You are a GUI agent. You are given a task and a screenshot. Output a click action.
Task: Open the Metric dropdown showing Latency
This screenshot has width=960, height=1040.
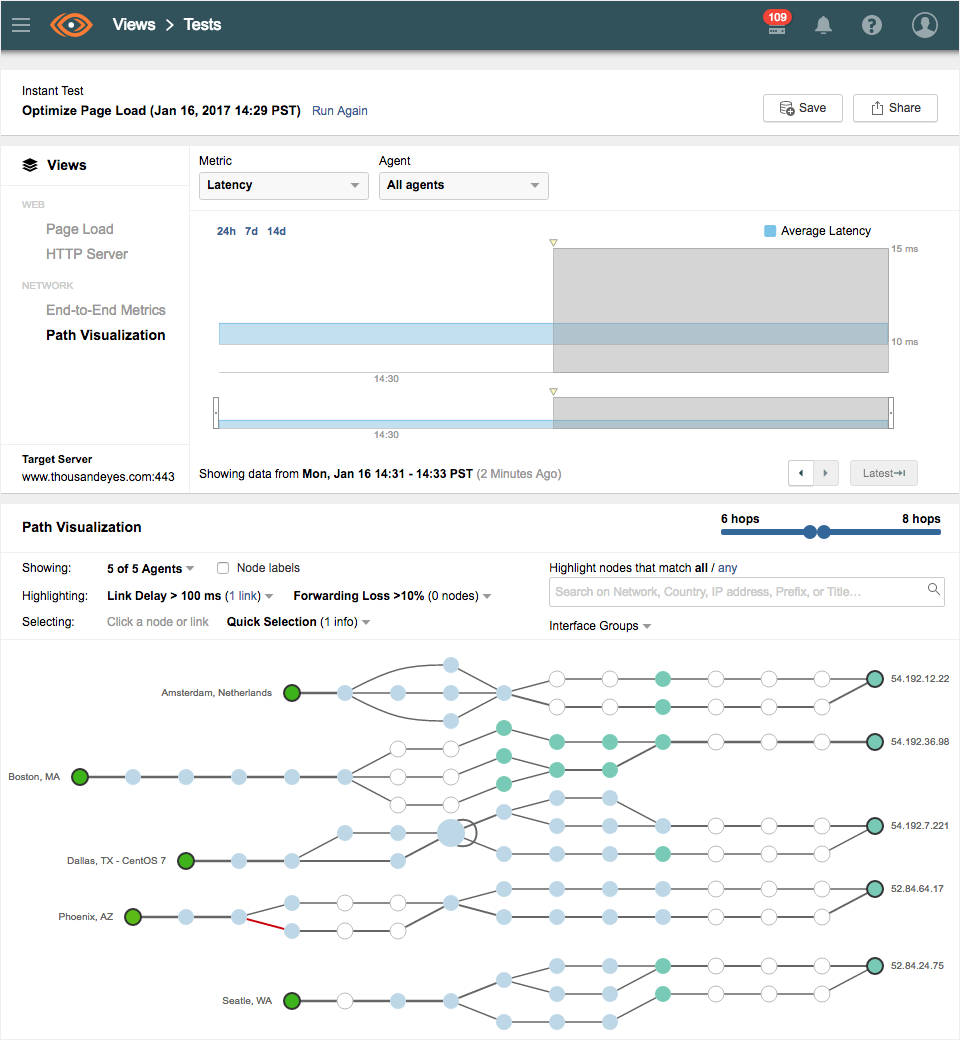[284, 185]
